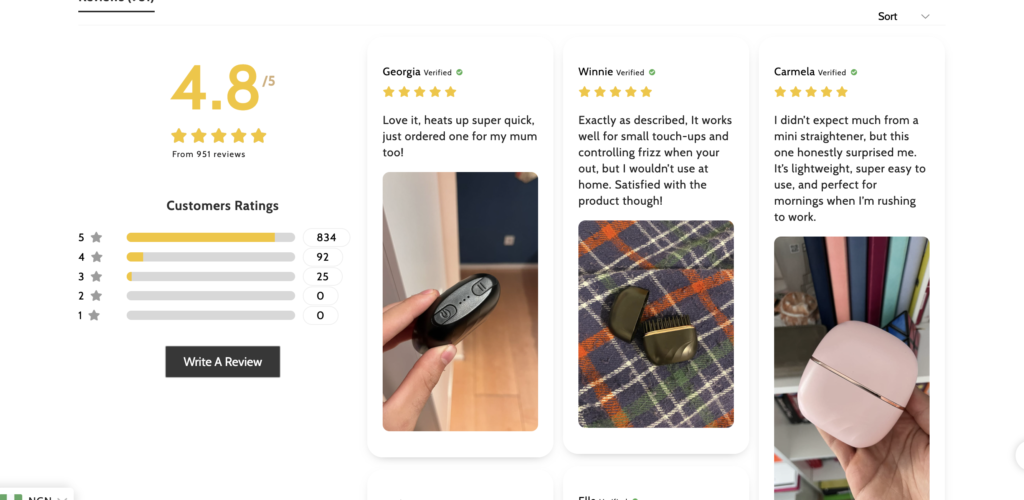Click Georgia's green verified checkmark badge
The image size is (1024, 500).
[x=459, y=72]
